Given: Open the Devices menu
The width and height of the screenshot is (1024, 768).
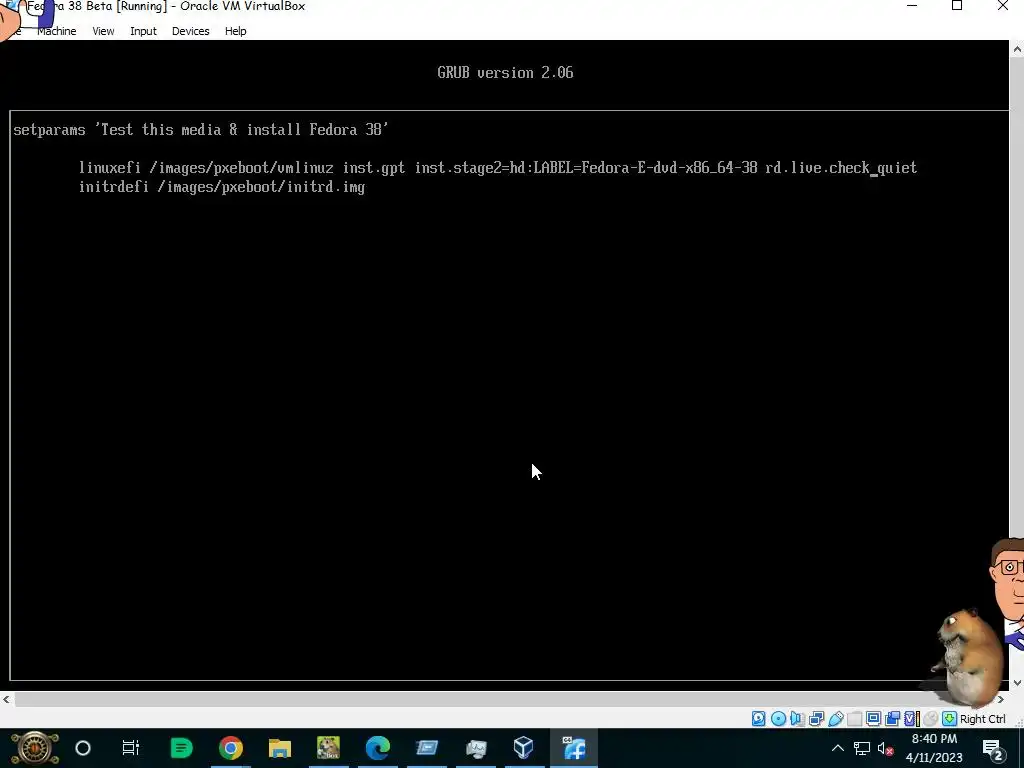Looking at the screenshot, I should [190, 31].
